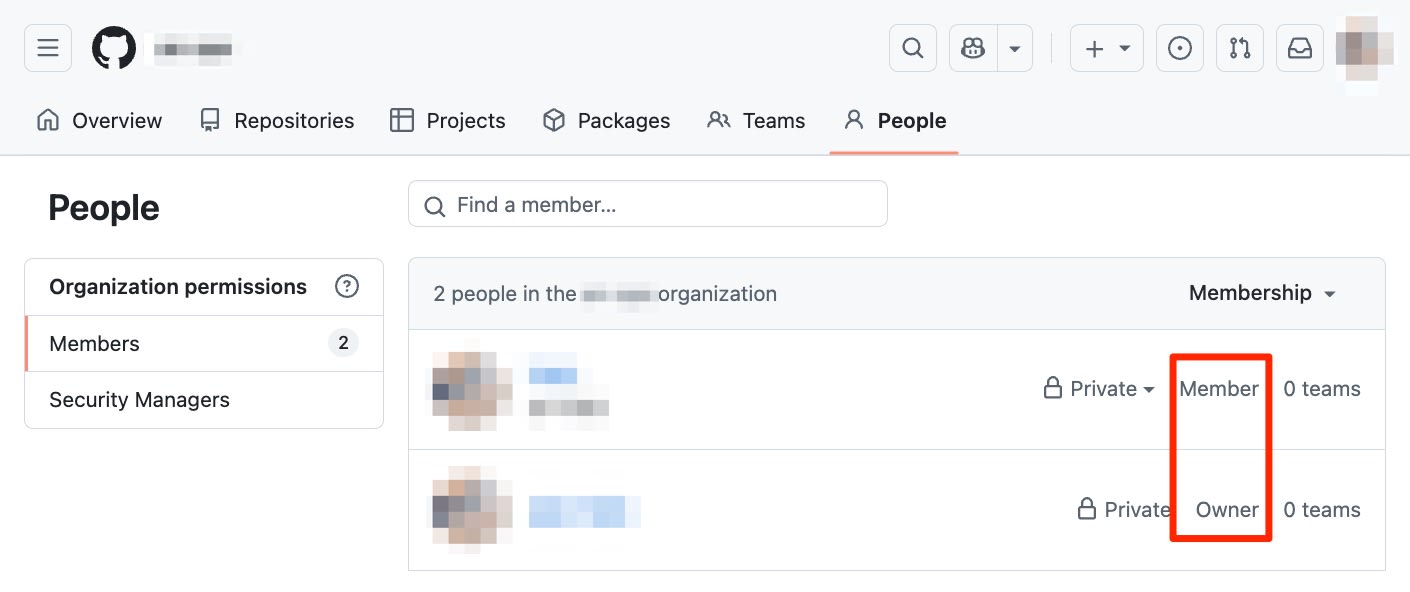Screen dimensions: 1410x592
Task: Click the GitHub Octocat logo
Action: pos(114,48)
